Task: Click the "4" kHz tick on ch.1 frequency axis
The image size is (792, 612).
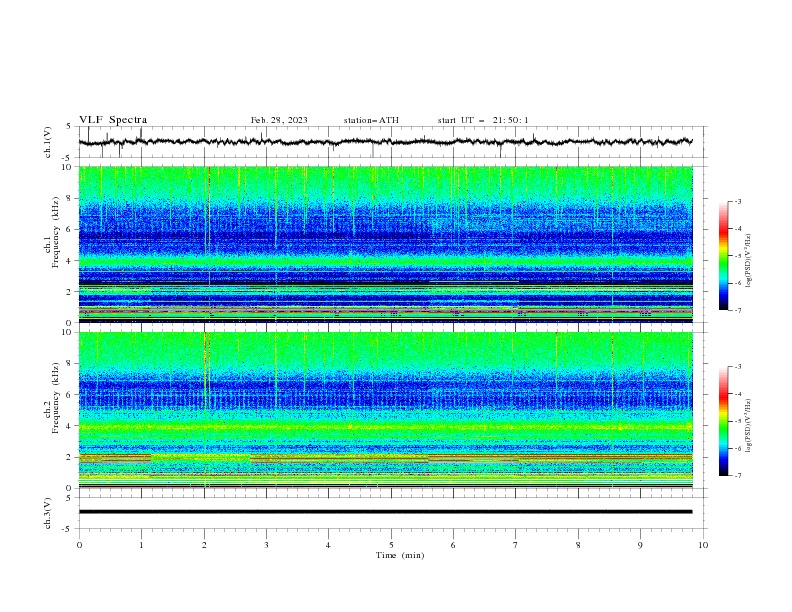Action: [70, 261]
